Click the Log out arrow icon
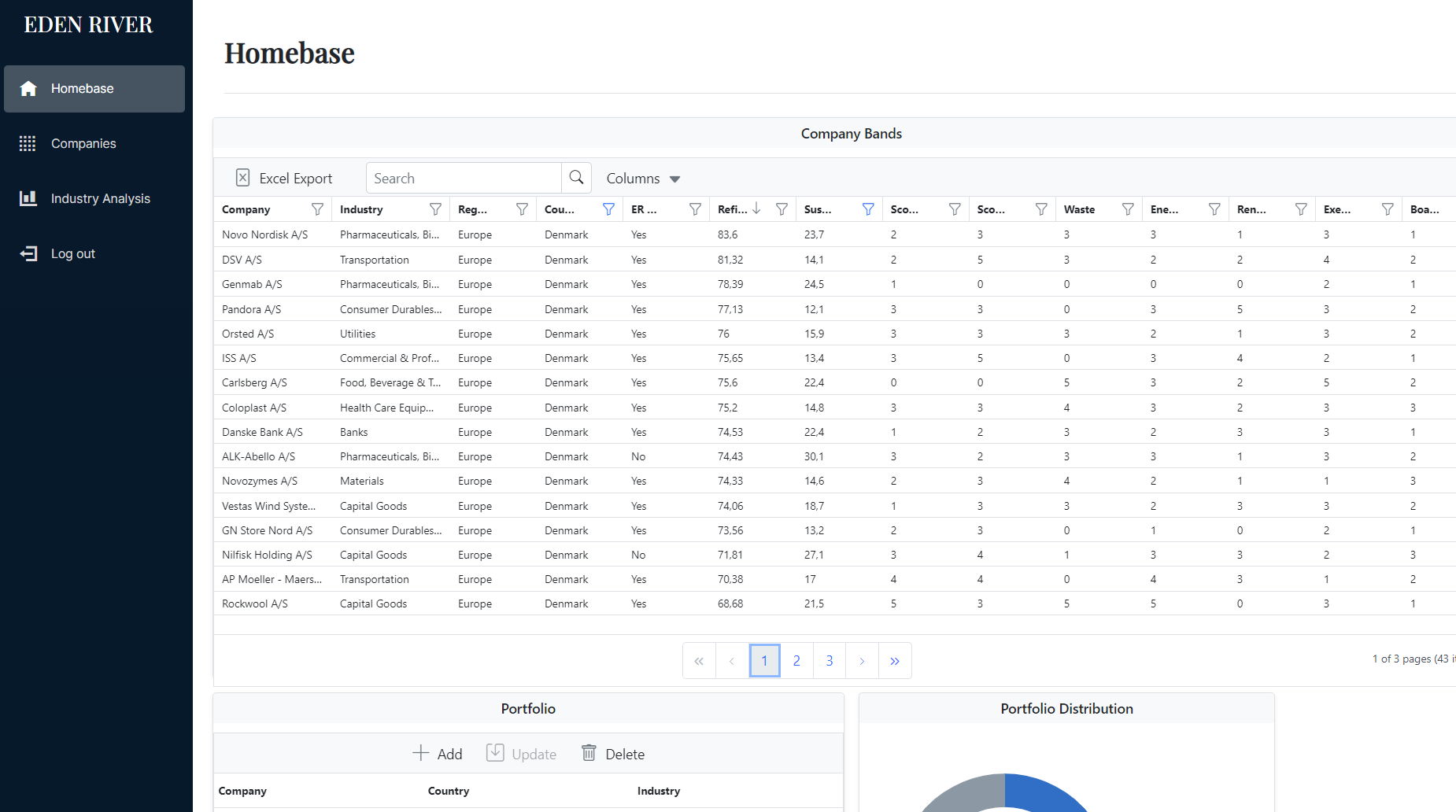 coord(28,253)
